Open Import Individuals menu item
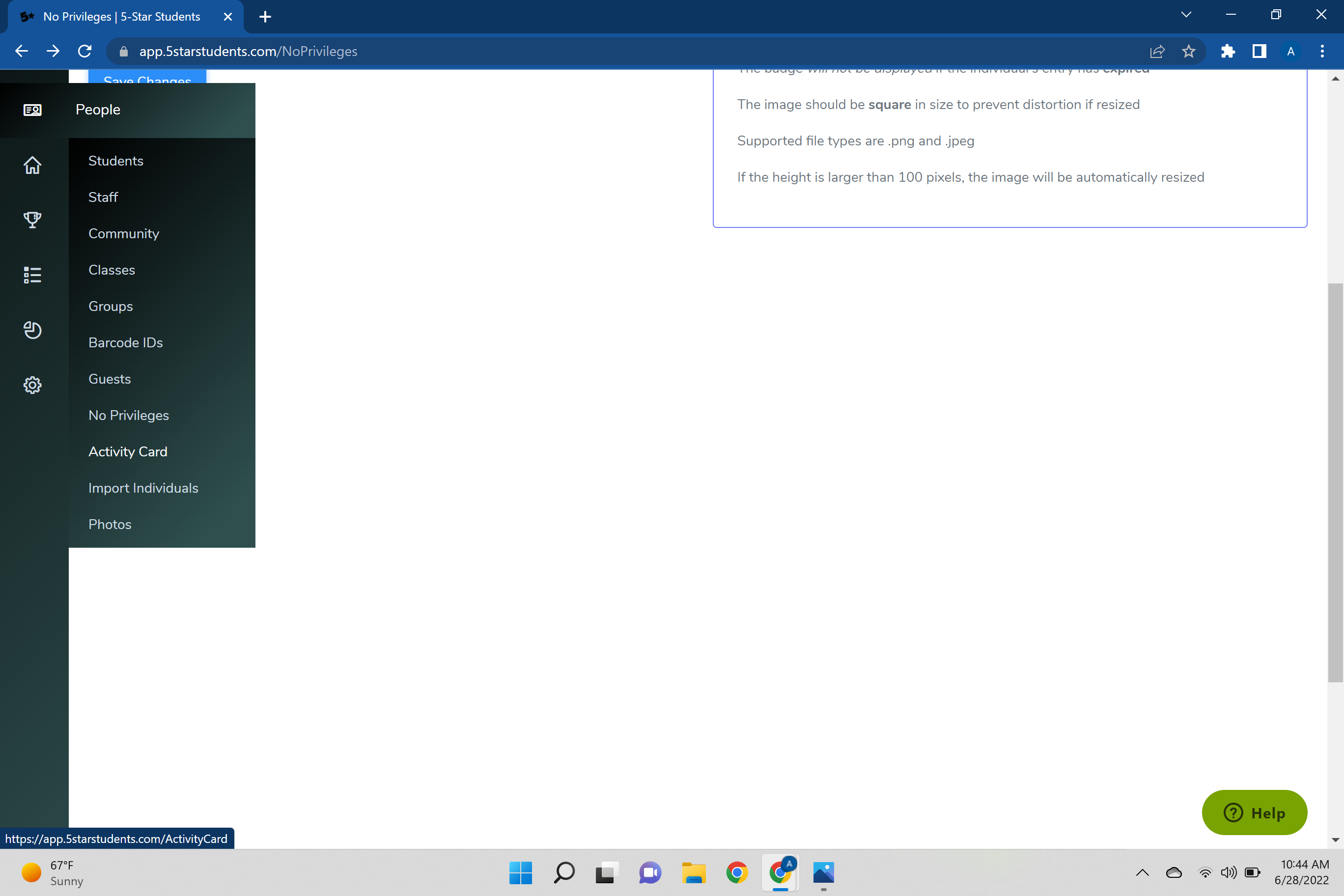The image size is (1344, 896). click(x=143, y=488)
